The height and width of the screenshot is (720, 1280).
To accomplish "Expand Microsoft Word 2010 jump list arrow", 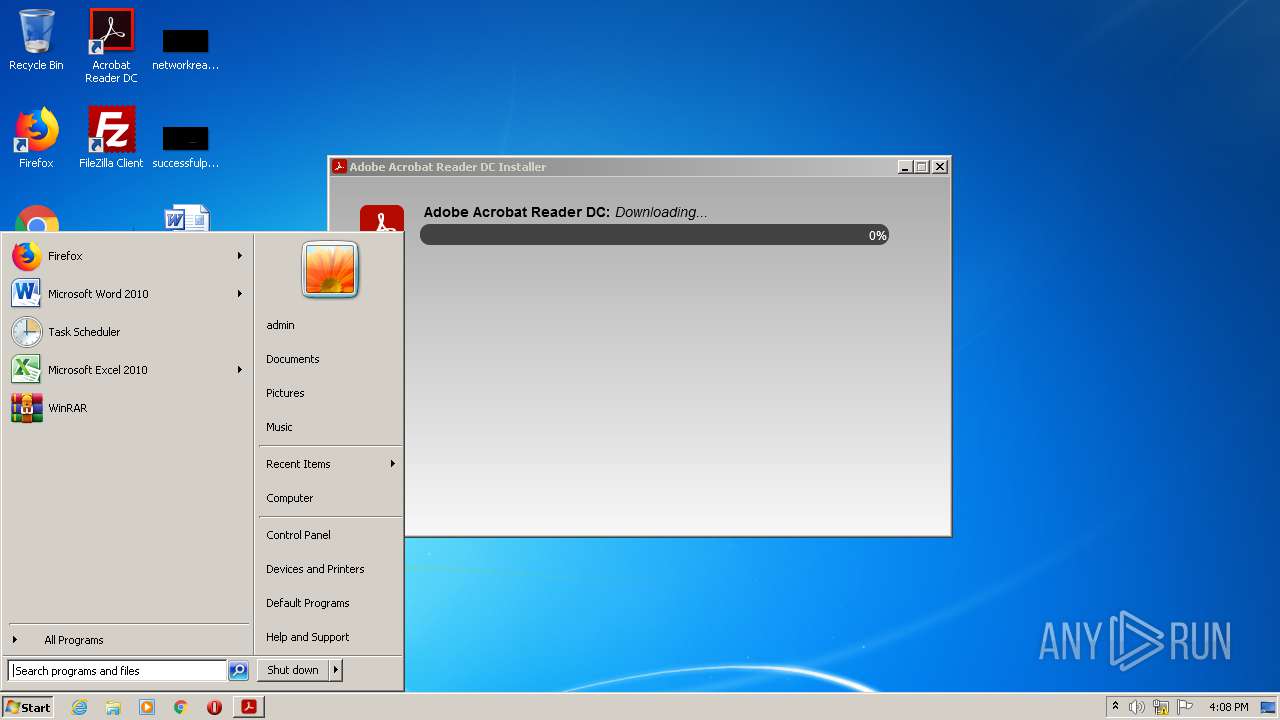I will tap(240, 294).
